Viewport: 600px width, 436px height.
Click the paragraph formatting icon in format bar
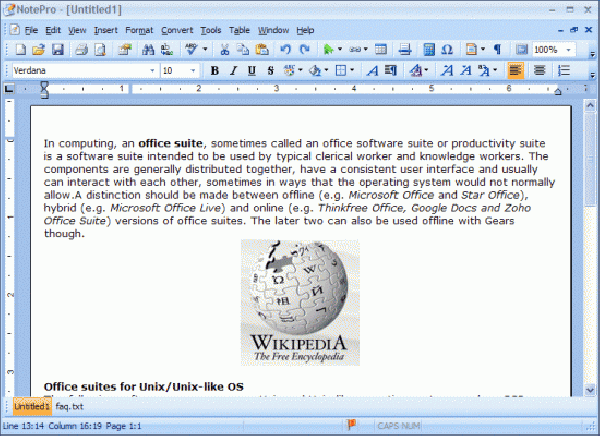pyautogui.click(x=391, y=70)
